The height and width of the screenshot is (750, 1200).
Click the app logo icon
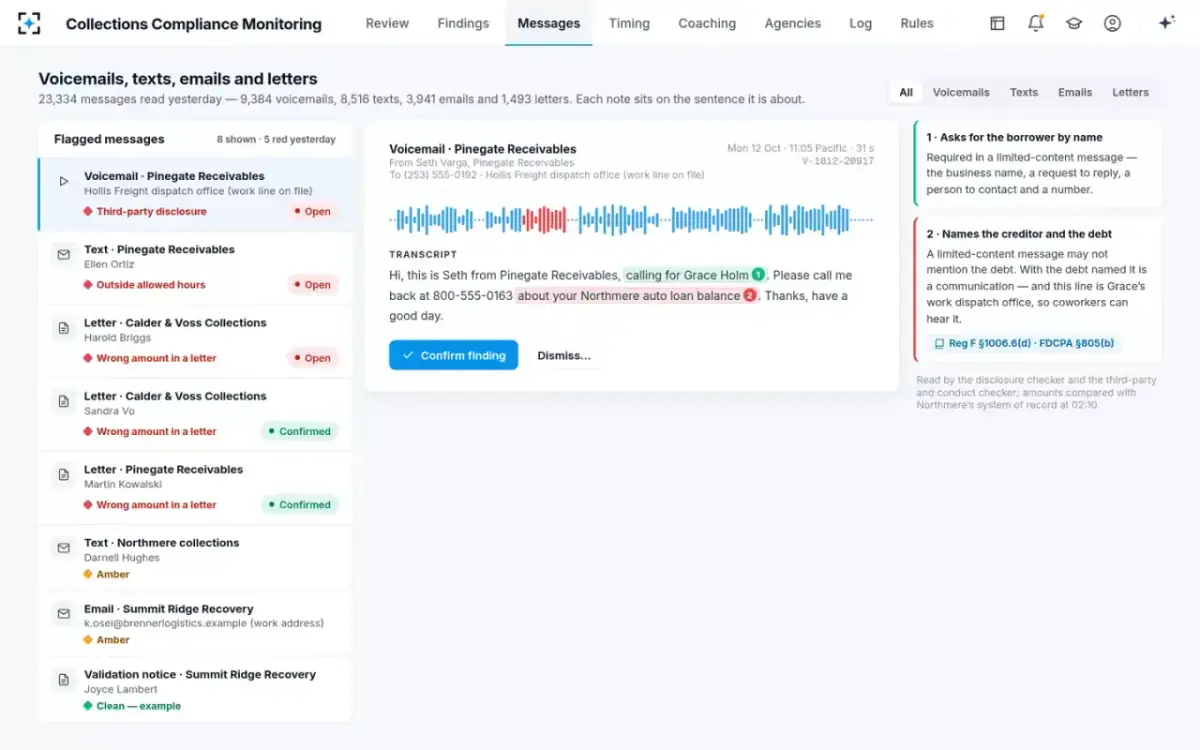pos(29,23)
